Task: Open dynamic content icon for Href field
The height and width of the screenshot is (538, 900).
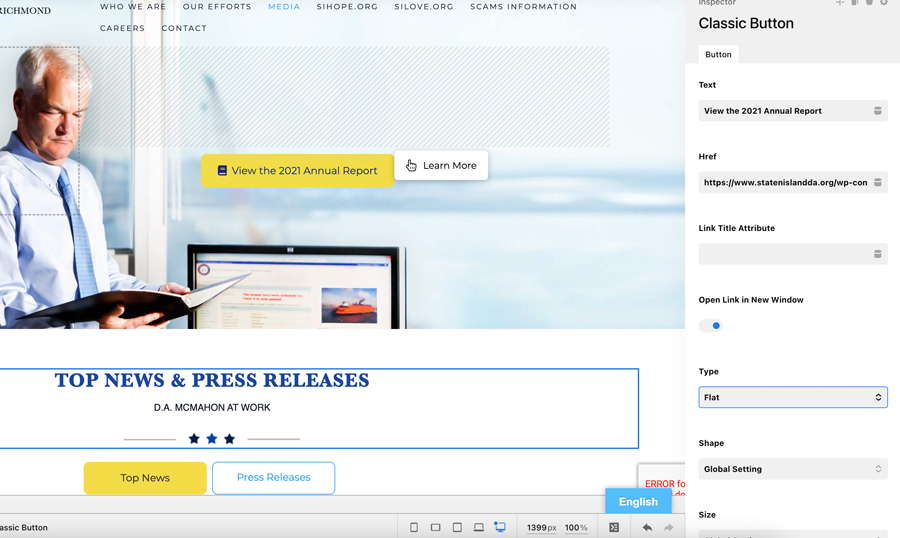Action: click(x=878, y=183)
